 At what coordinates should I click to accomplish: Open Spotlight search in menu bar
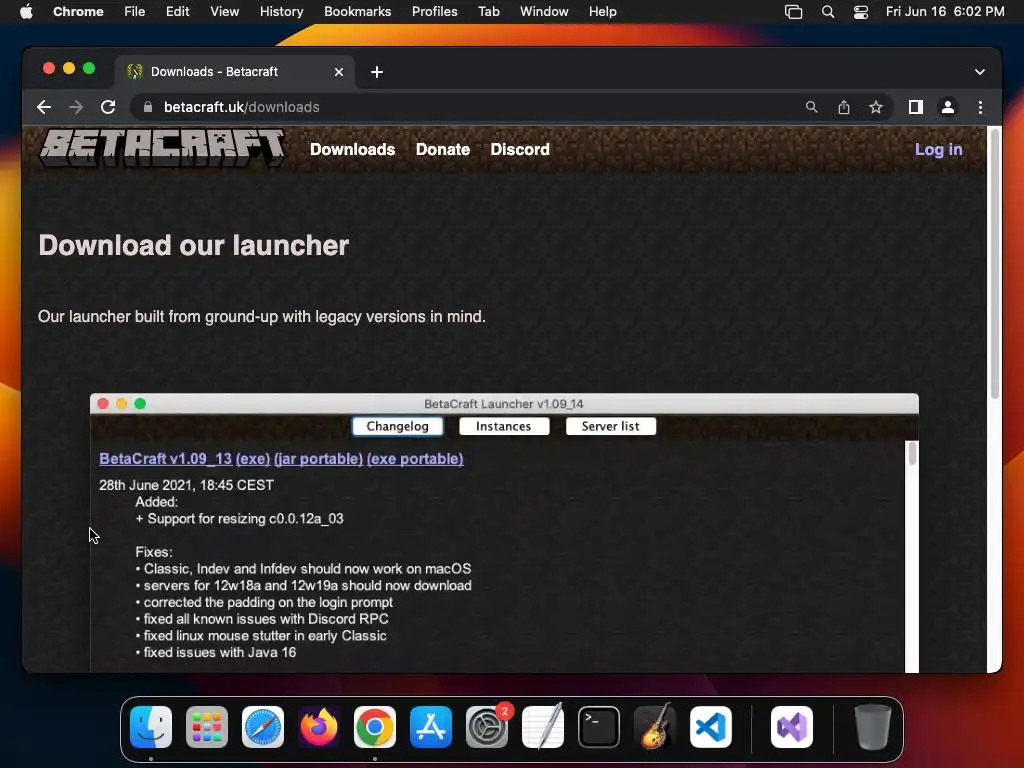pyautogui.click(x=827, y=12)
